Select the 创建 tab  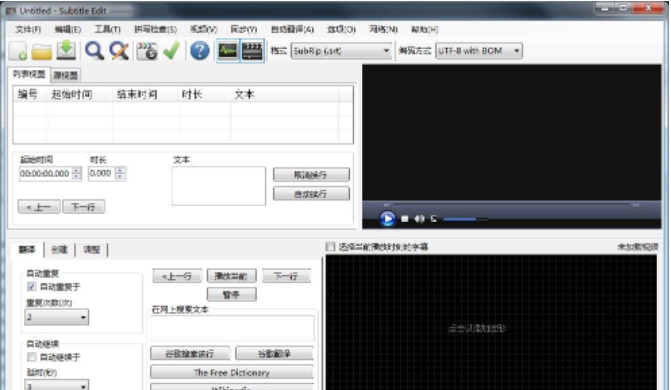tap(59, 250)
